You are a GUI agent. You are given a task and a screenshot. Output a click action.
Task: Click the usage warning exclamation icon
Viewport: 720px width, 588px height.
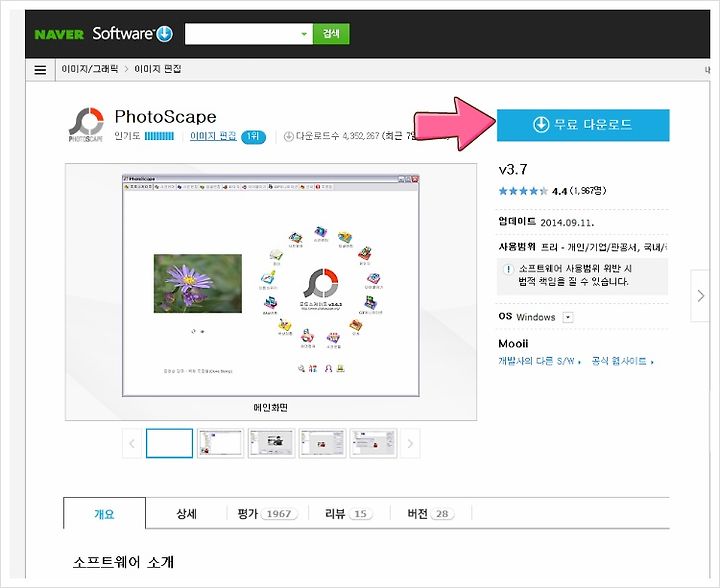(508, 269)
